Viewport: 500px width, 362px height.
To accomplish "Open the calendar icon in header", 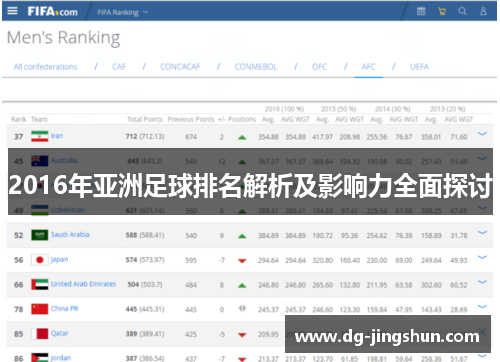I will click(x=421, y=11).
